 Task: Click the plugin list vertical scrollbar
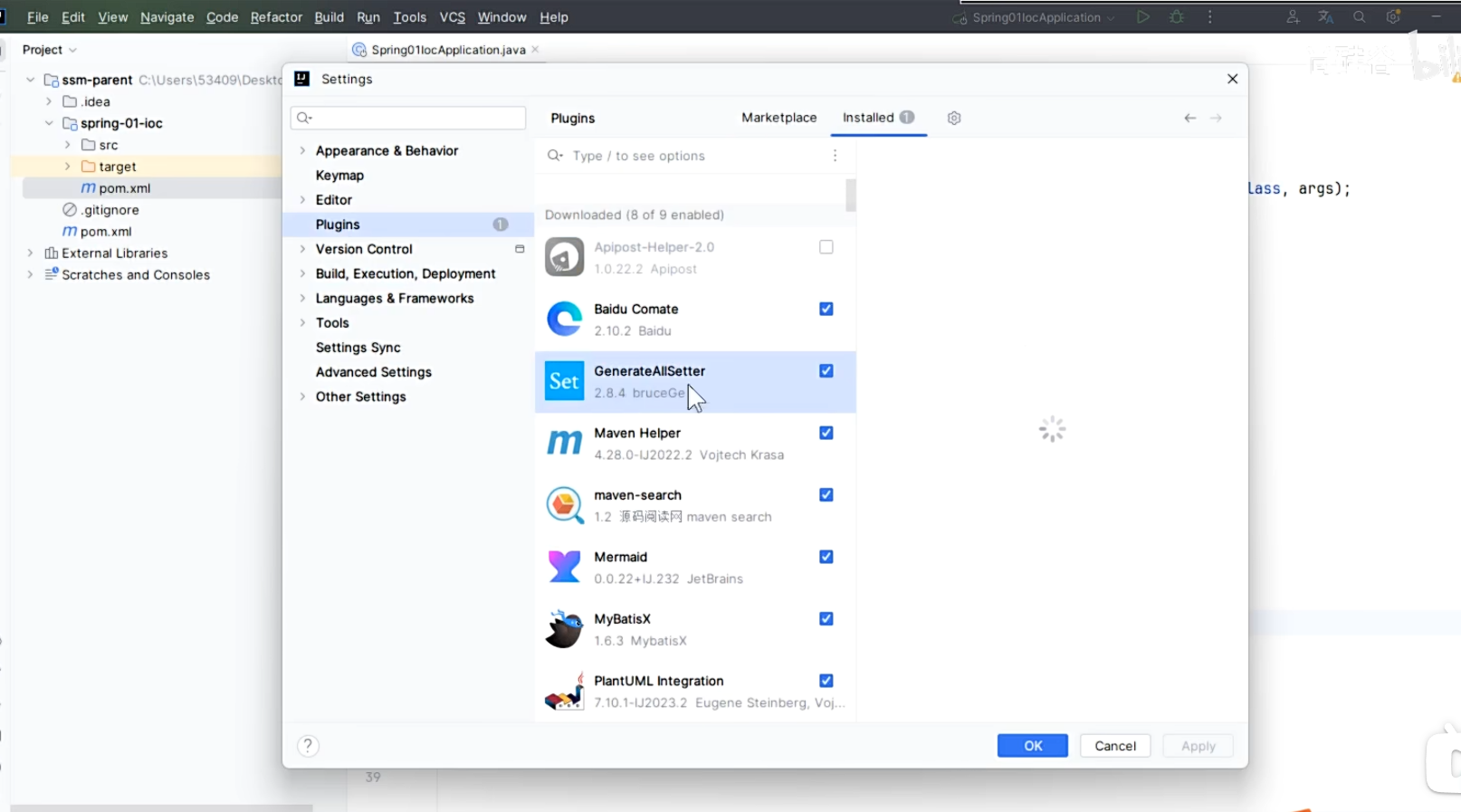click(851, 196)
